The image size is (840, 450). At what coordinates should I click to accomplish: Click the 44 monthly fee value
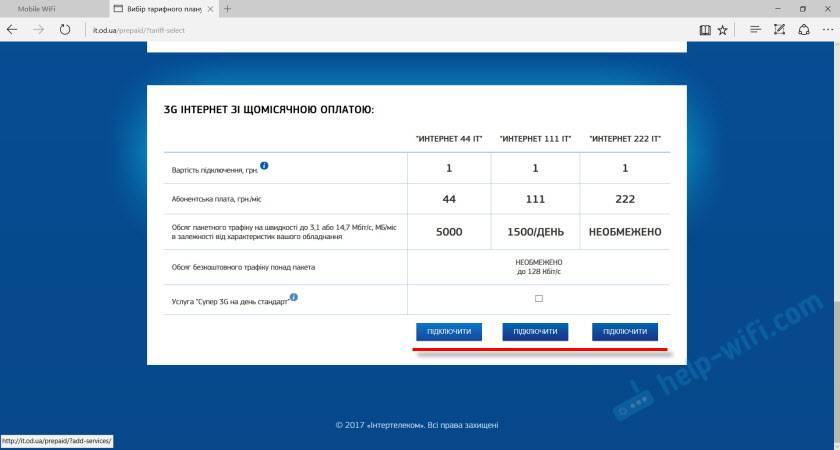pyautogui.click(x=449, y=199)
